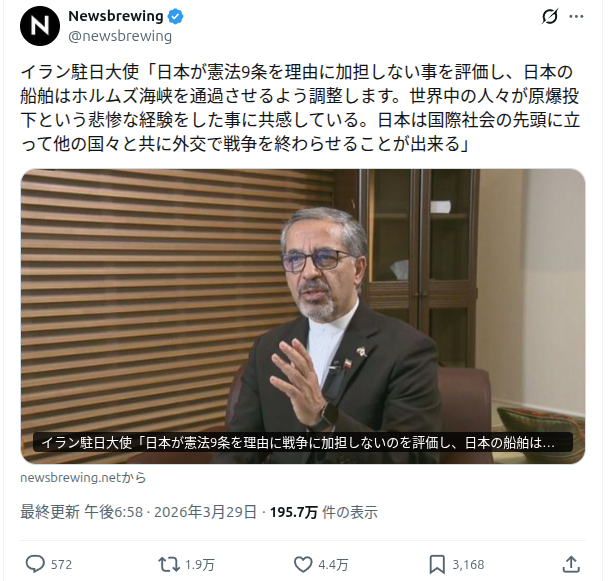Viewport: 608px width, 581px height.
Task: Click the 1.9万 repost count
Action: coord(200,564)
